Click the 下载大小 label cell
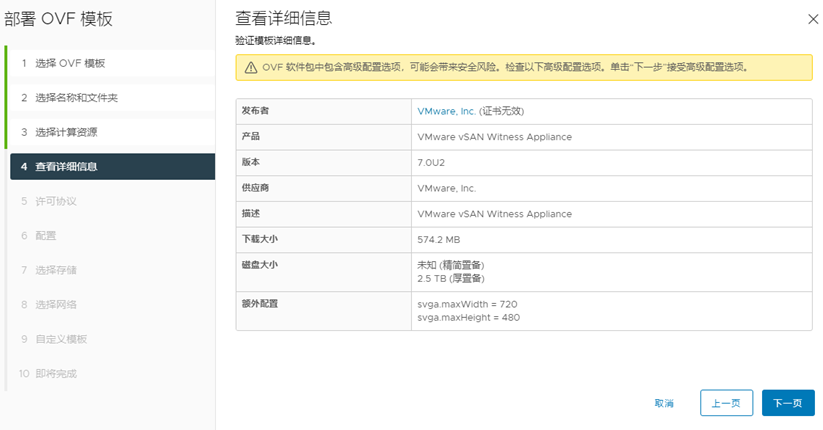823x430 pixels. point(324,240)
